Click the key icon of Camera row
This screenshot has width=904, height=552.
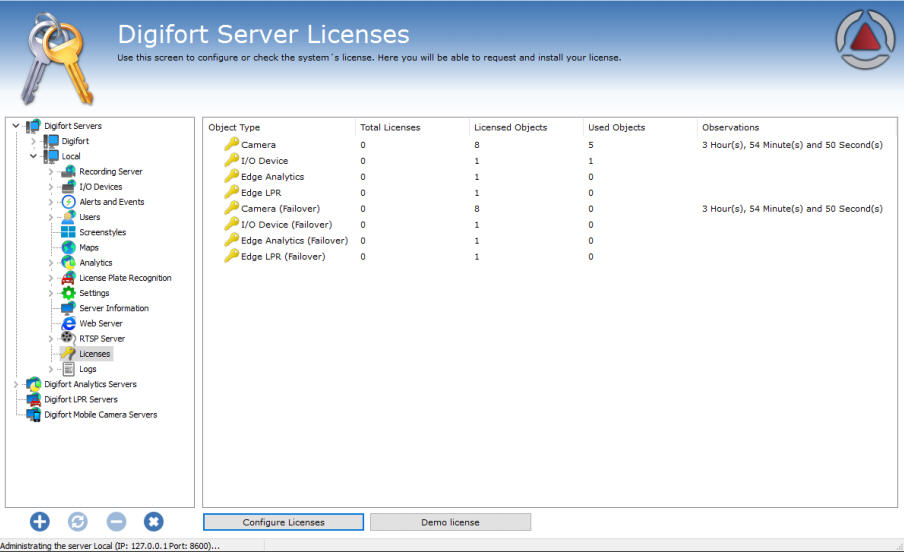click(232, 144)
